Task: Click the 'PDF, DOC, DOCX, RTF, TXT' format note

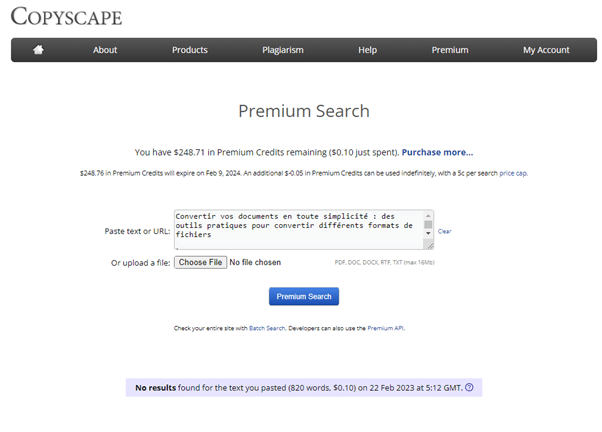Action: tap(384, 263)
